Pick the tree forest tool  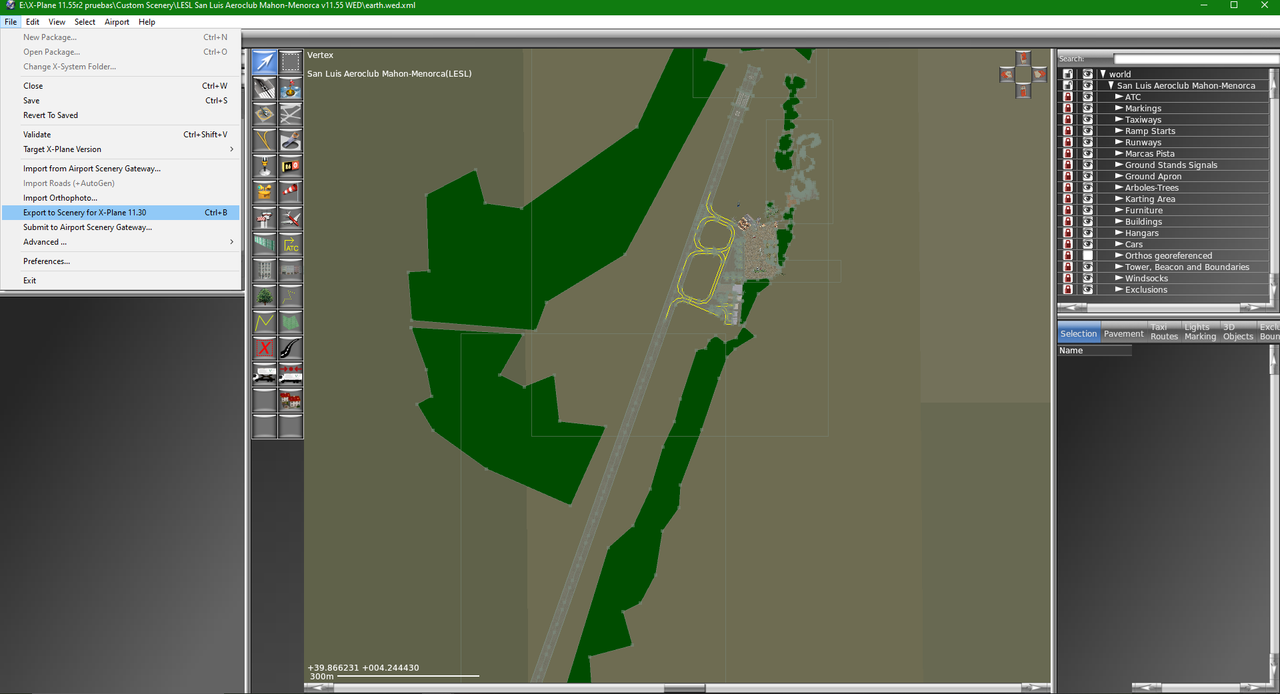click(264, 296)
